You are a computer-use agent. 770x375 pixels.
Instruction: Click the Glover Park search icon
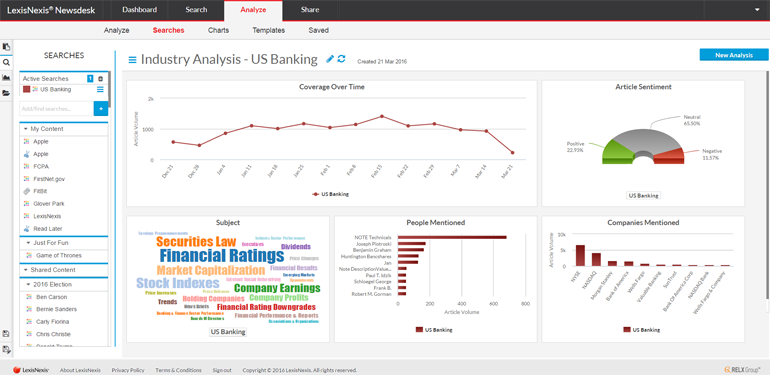27,203
